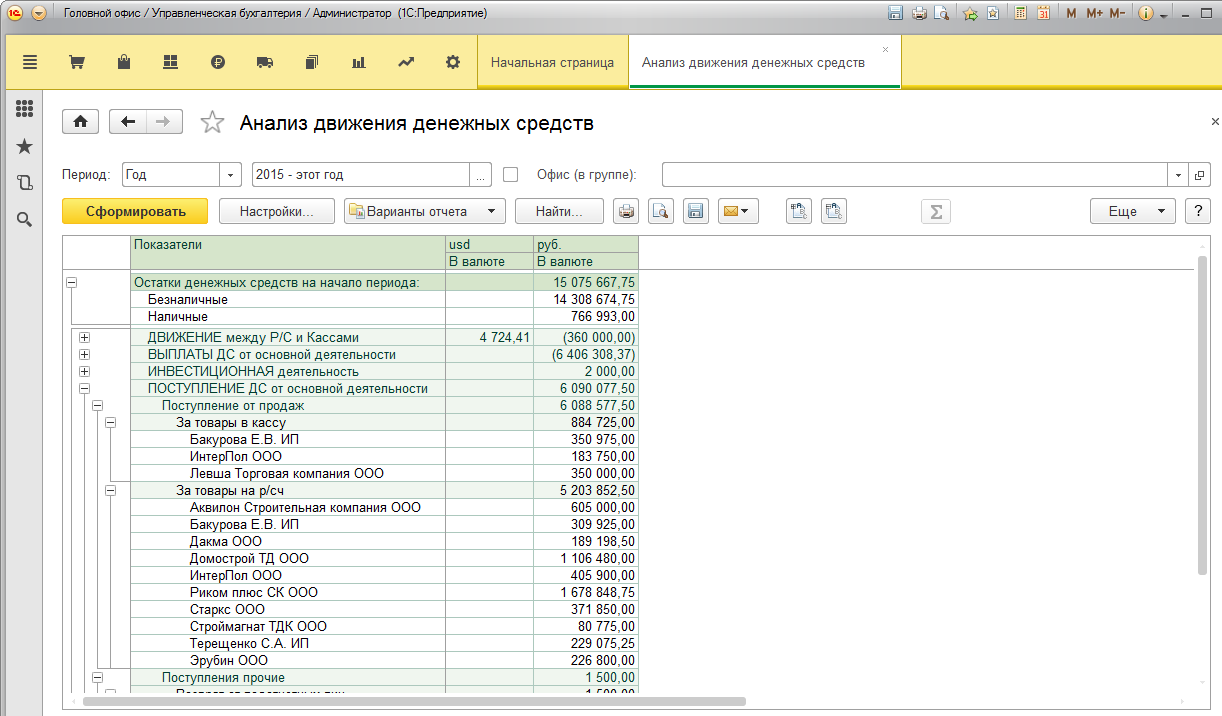
Task: Click the ellipsis to choose the period
Action: (481, 174)
